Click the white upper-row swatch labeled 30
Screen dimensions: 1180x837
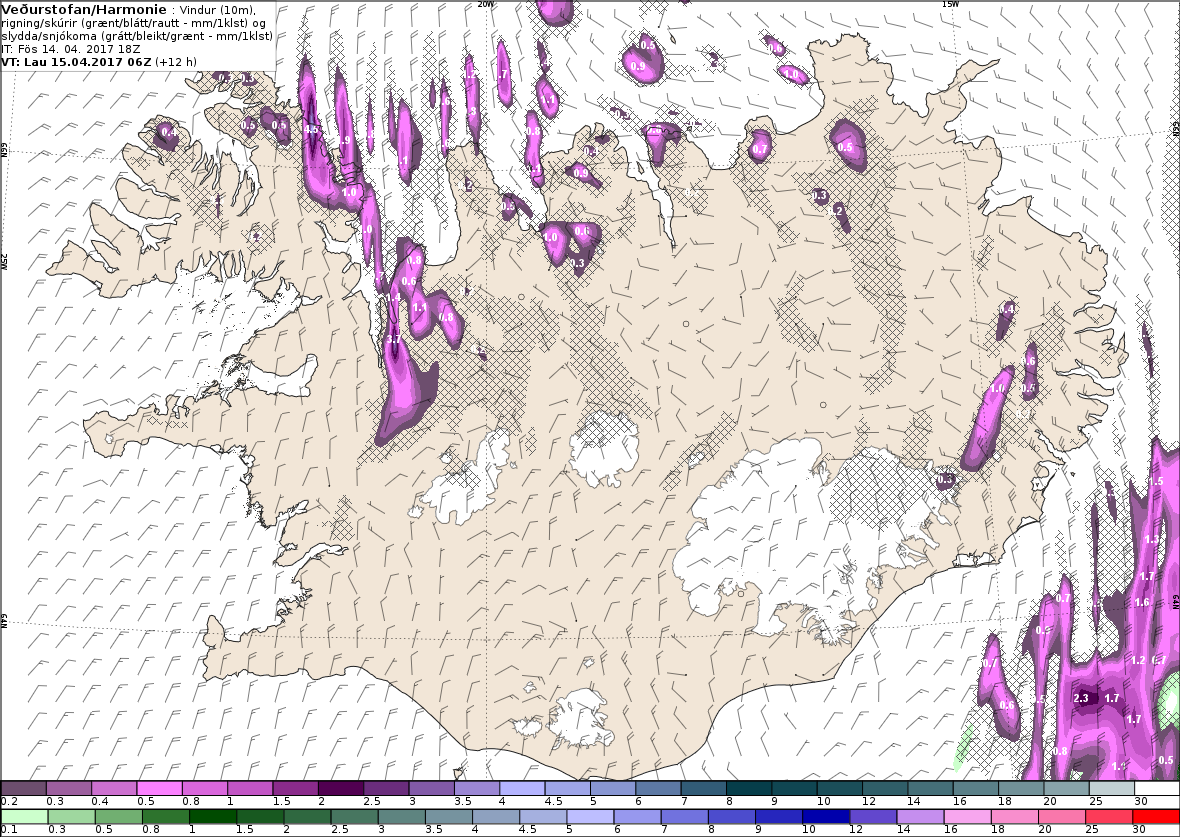(1157, 788)
